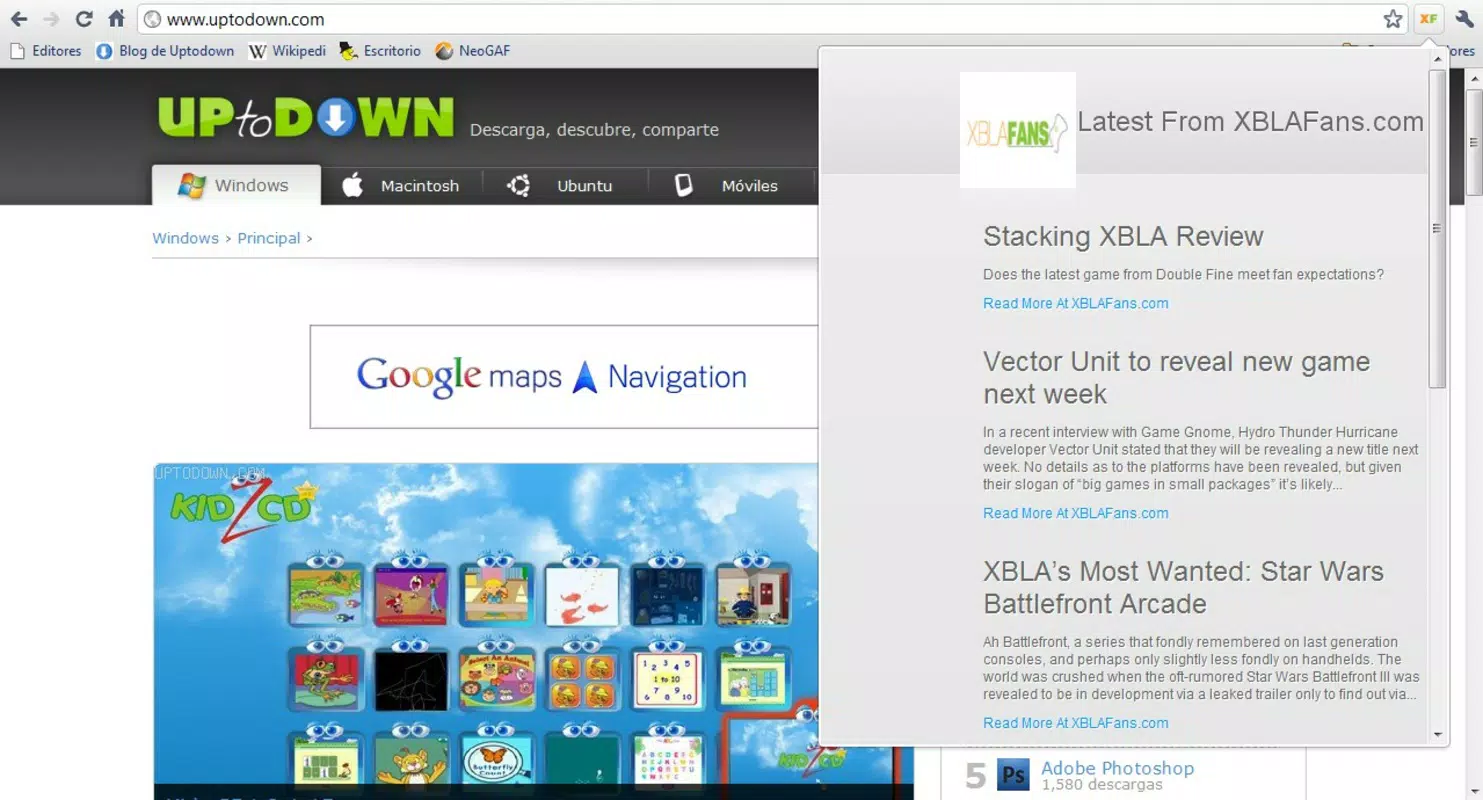Click the browser forward arrow
1483x800 pixels.
(x=51, y=19)
